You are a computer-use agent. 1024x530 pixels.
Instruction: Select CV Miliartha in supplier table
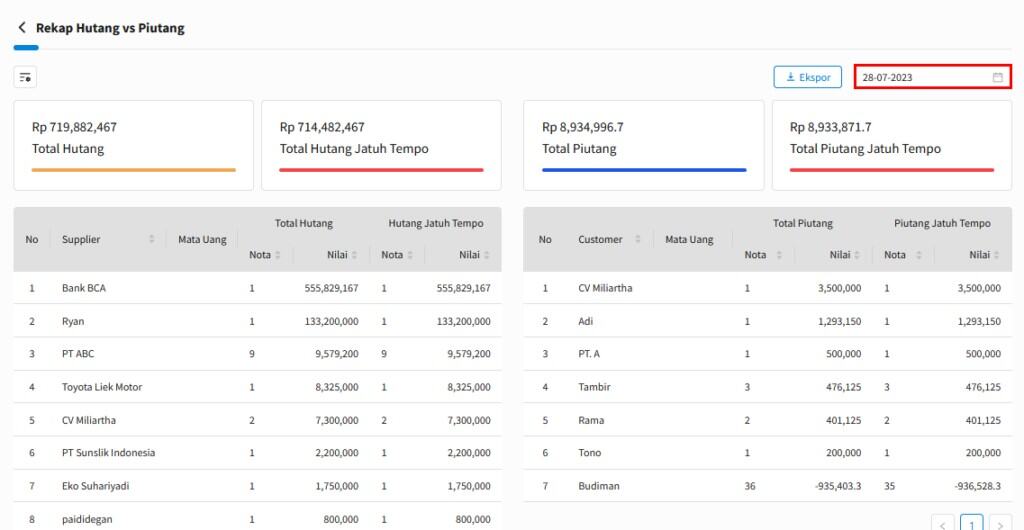click(257, 420)
